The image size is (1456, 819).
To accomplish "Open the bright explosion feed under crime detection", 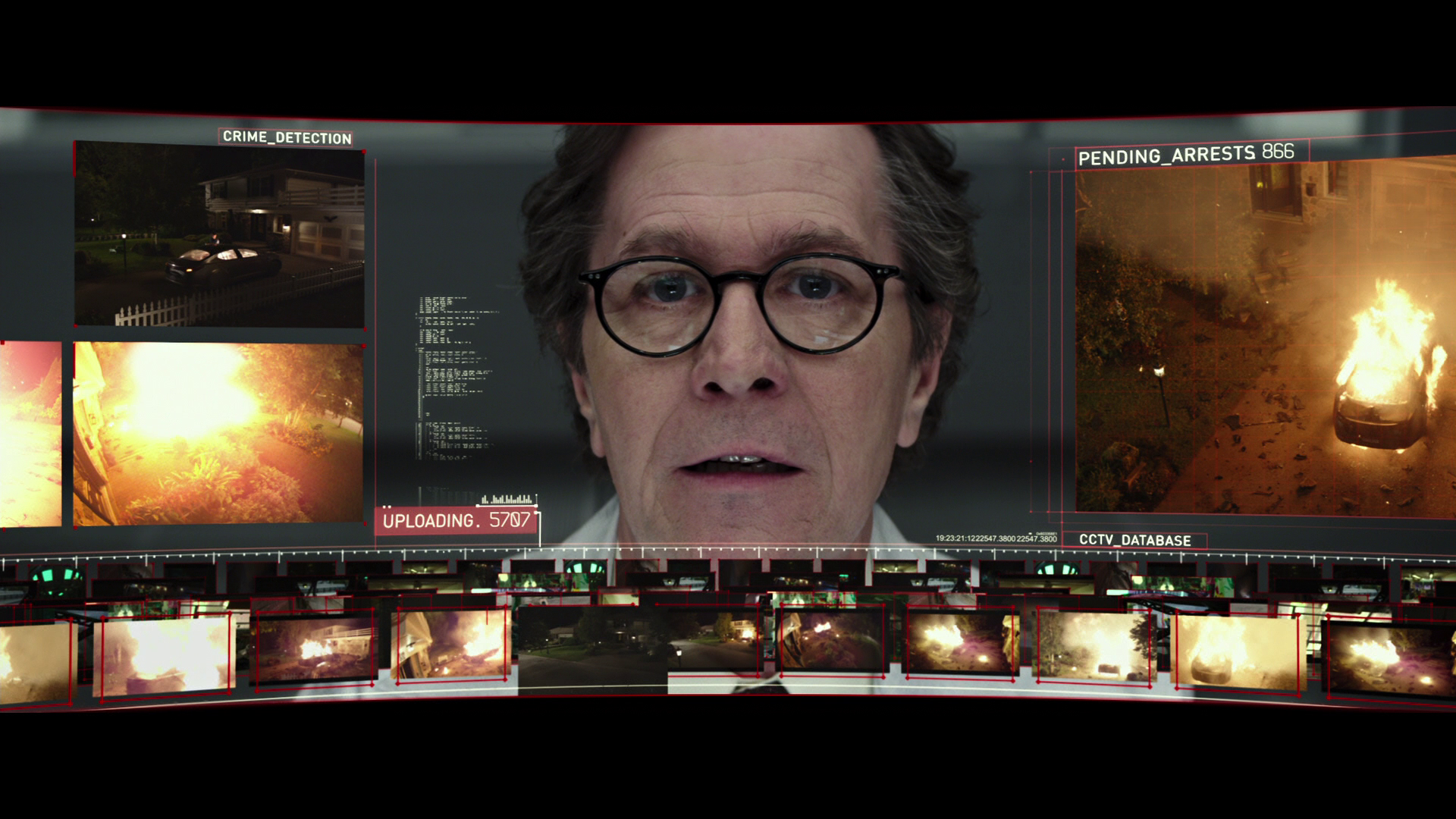I will (x=218, y=432).
